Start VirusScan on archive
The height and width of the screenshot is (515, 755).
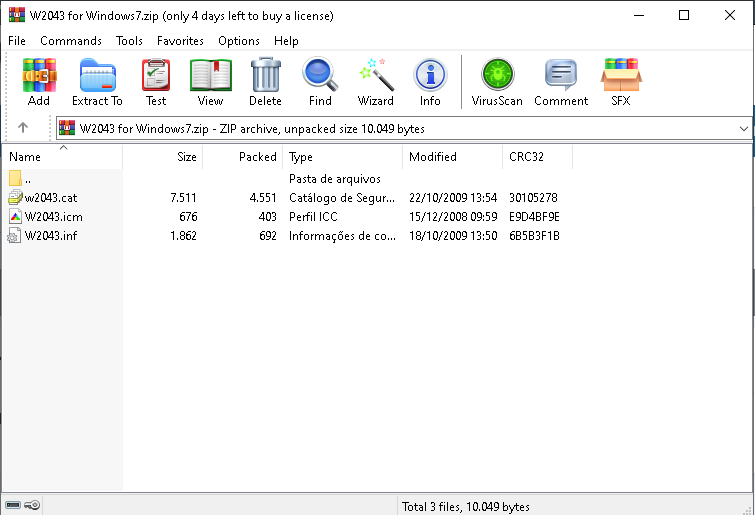pos(497,75)
